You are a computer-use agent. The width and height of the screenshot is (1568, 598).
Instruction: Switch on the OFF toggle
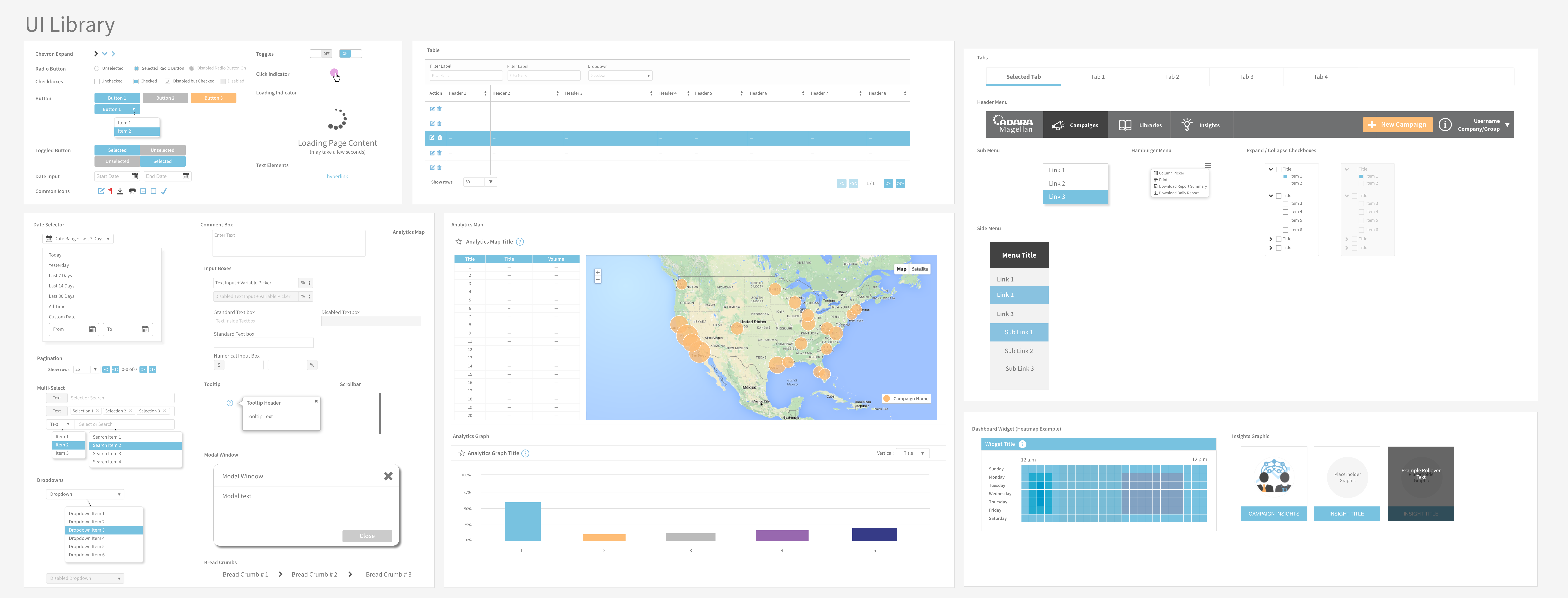tap(321, 54)
